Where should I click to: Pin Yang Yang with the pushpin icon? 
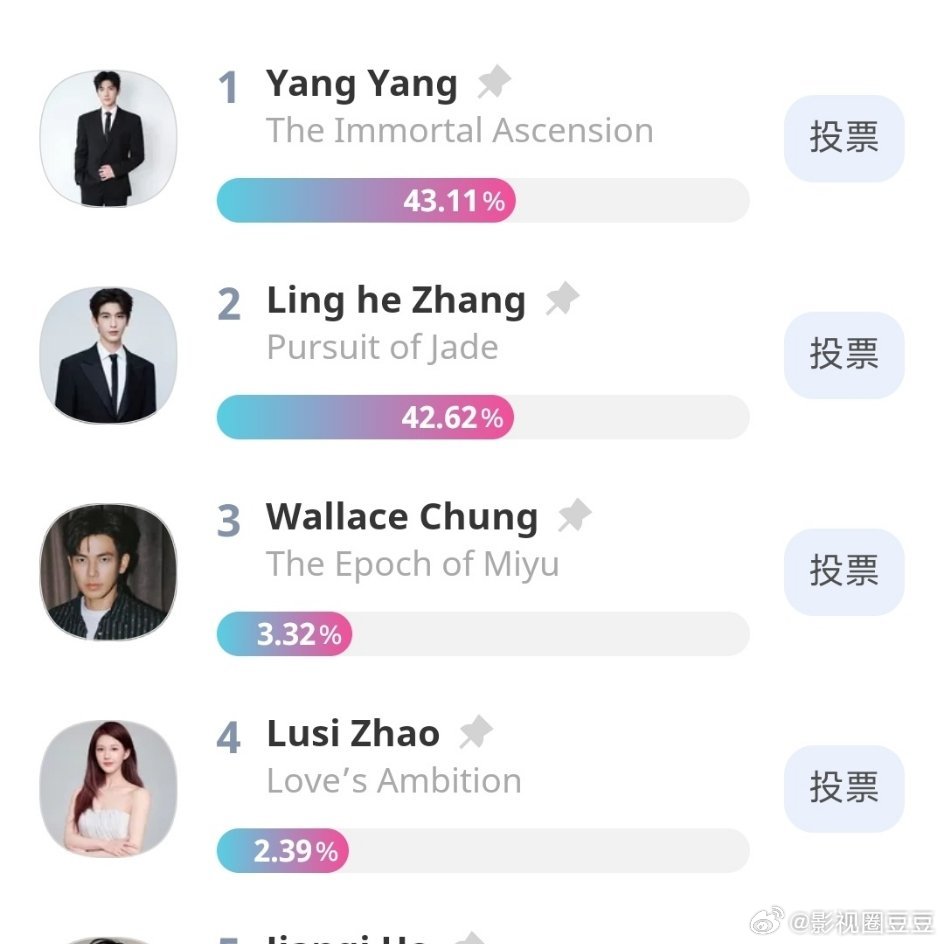(x=494, y=82)
